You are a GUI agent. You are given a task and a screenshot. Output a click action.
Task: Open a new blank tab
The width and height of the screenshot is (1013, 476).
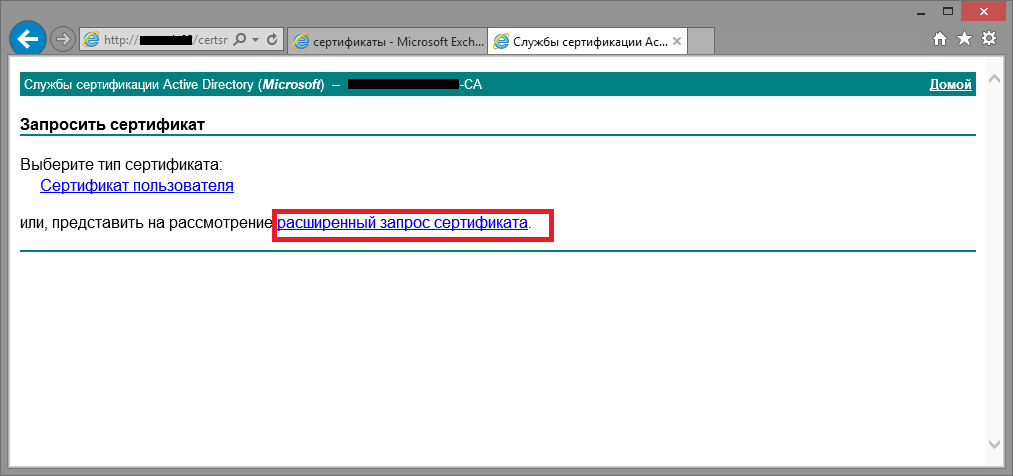[x=700, y=41]
